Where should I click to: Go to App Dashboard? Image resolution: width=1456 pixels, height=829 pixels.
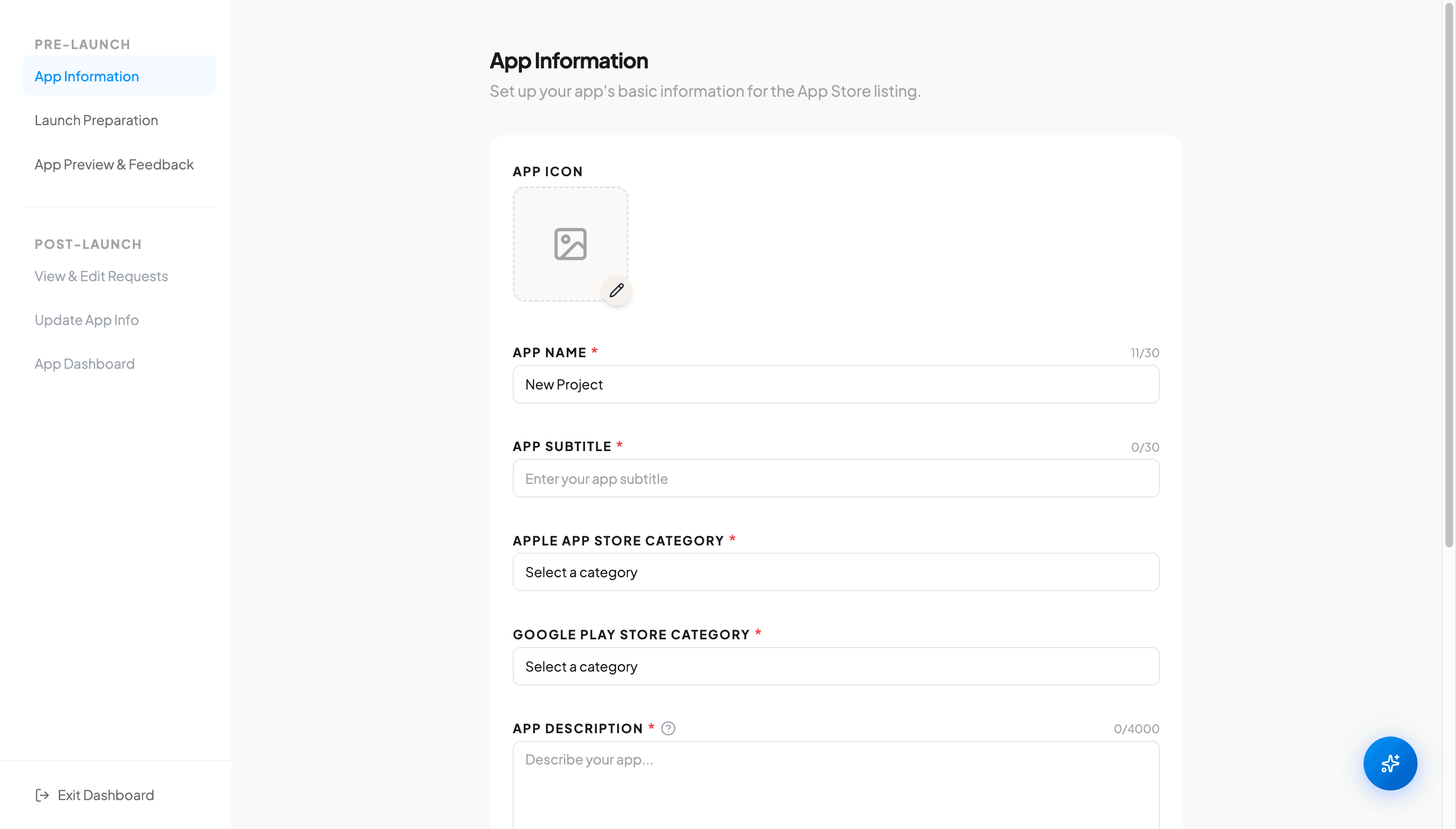pyautogui.click(x=84, y=363)
